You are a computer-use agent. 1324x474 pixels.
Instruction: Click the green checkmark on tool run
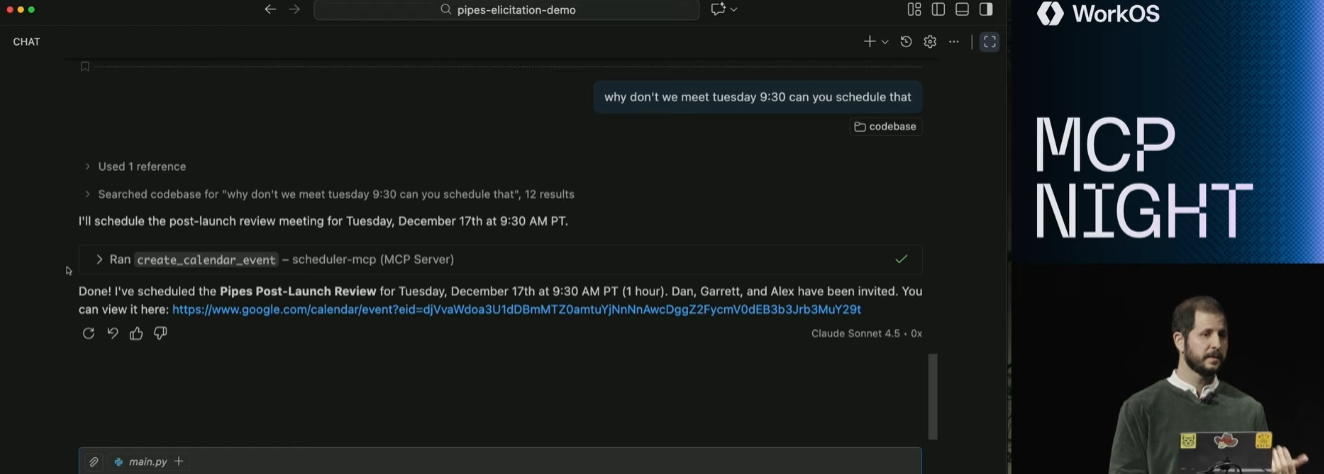click(x=901, y=259)
